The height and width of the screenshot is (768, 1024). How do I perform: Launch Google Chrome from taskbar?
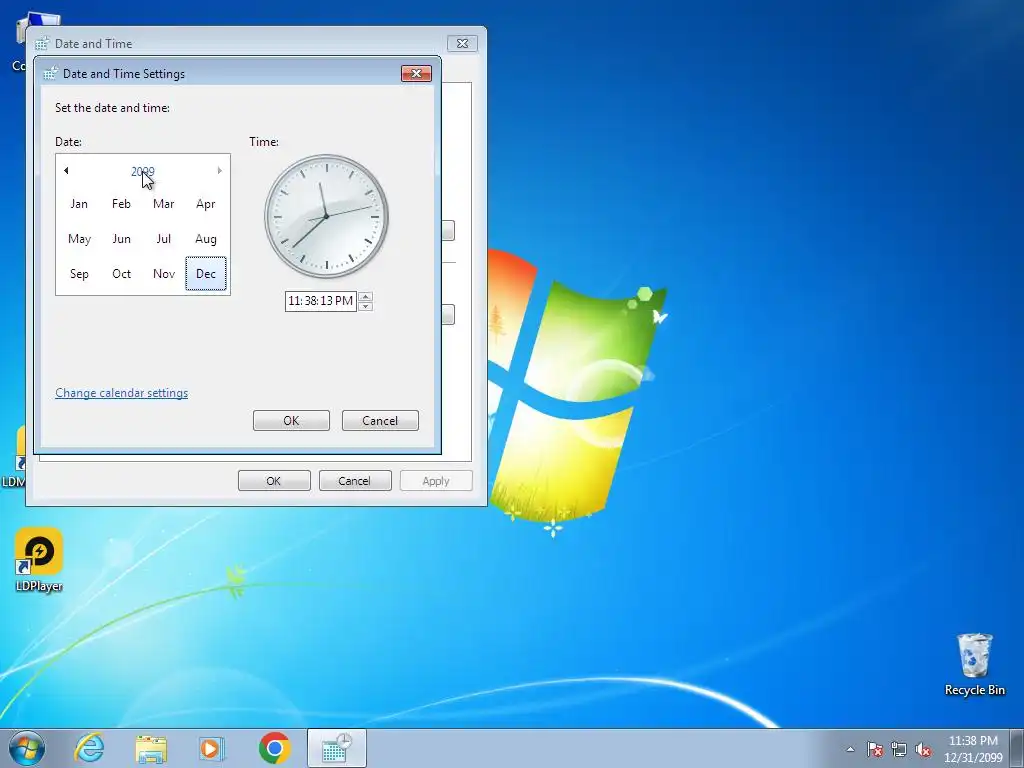coord(274,748)
